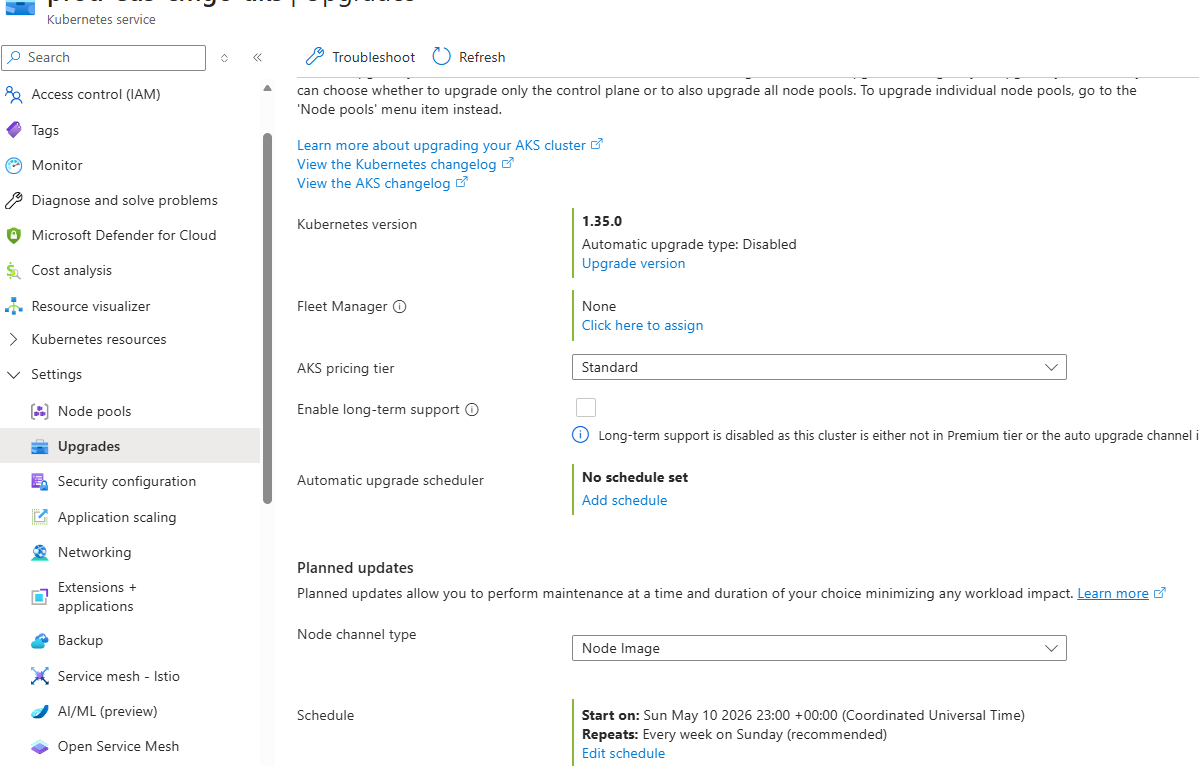Click the Upgrades icon in sidebar

tap(40, 446)
